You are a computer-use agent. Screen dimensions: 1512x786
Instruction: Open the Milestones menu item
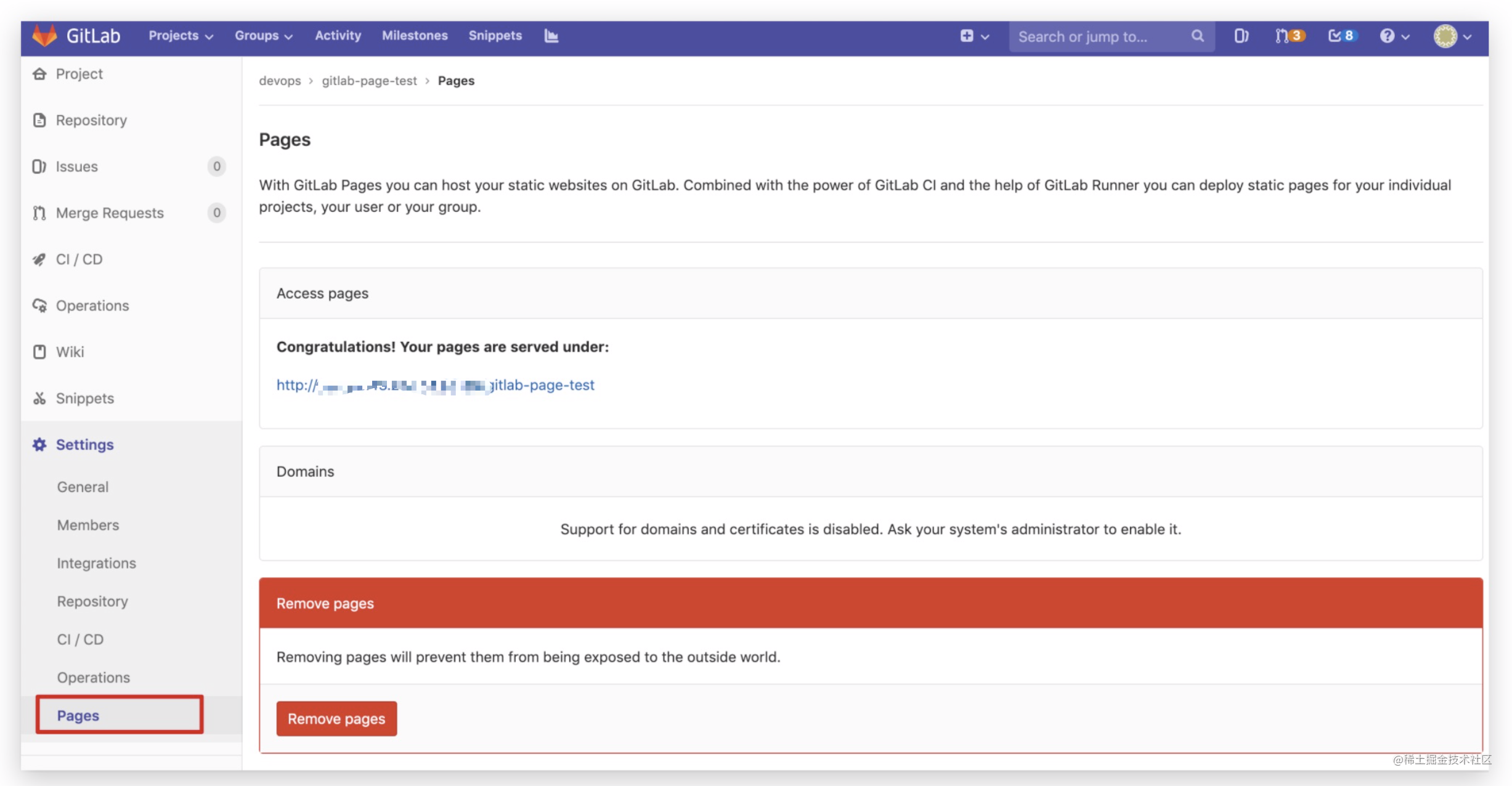coord(415,36)
